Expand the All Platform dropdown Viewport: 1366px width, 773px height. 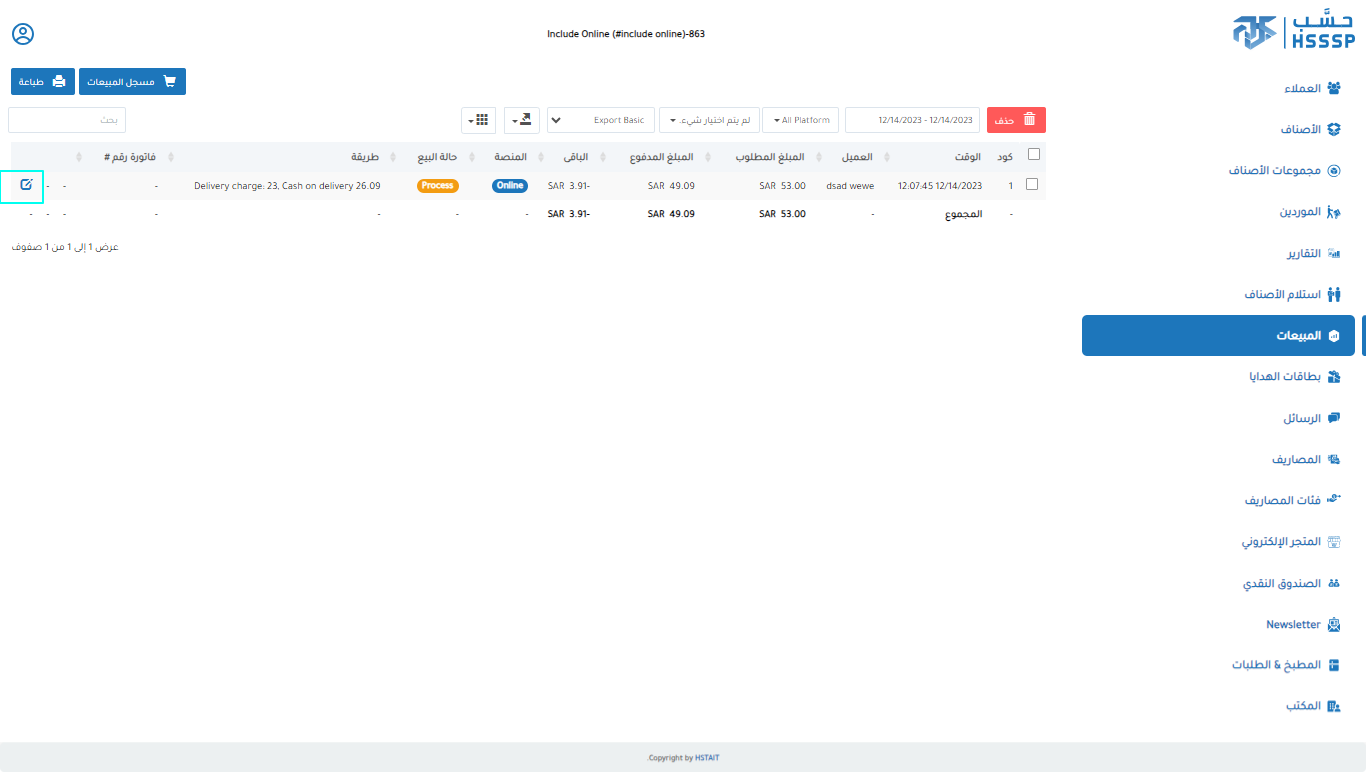click(800, 120)
